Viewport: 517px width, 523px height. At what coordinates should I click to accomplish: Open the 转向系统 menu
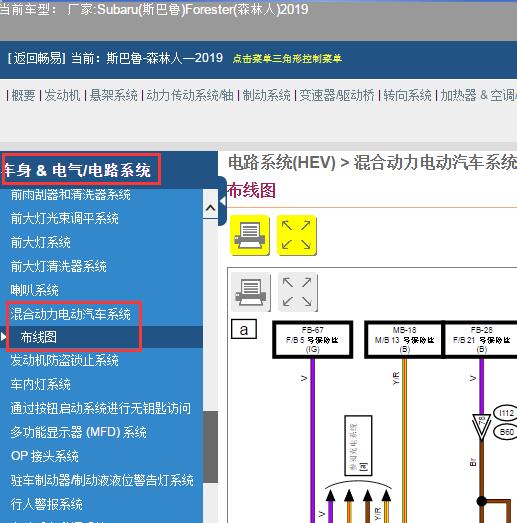pos(407,95)
